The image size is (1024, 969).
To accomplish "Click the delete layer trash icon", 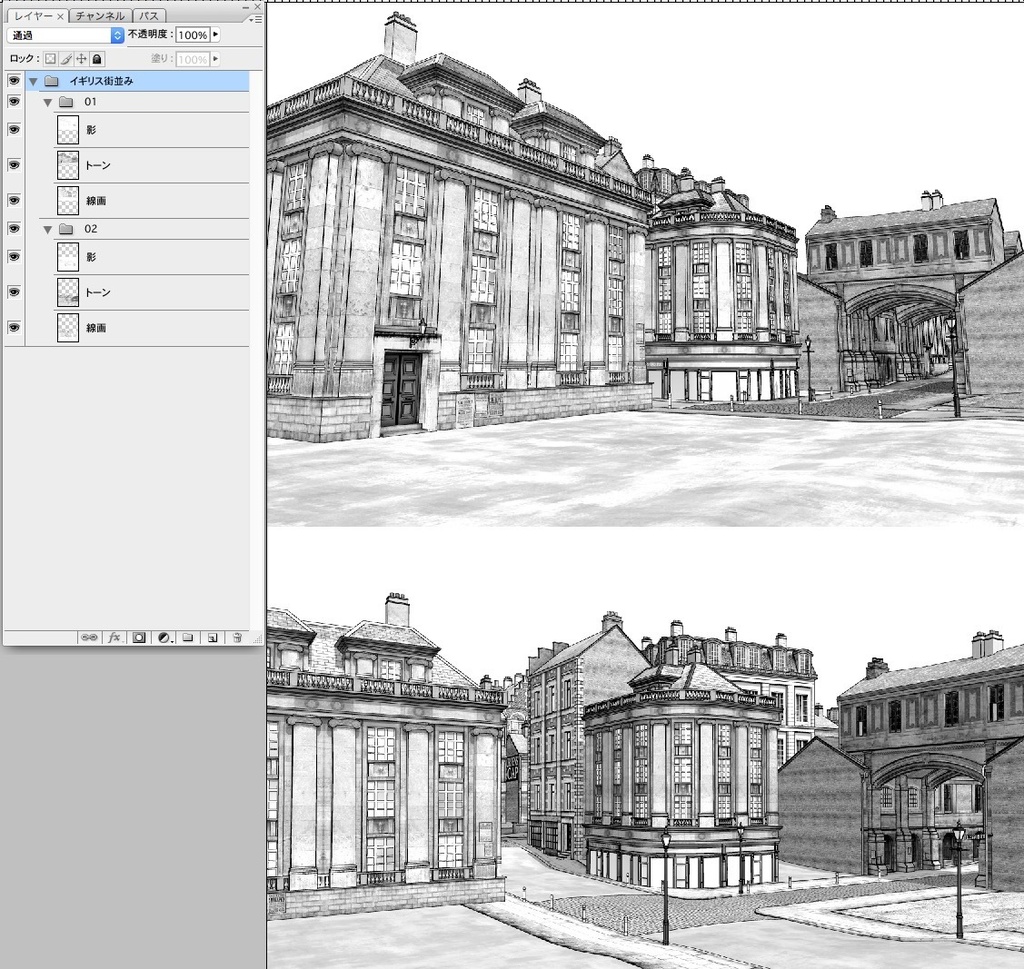I will pos(237,637).
